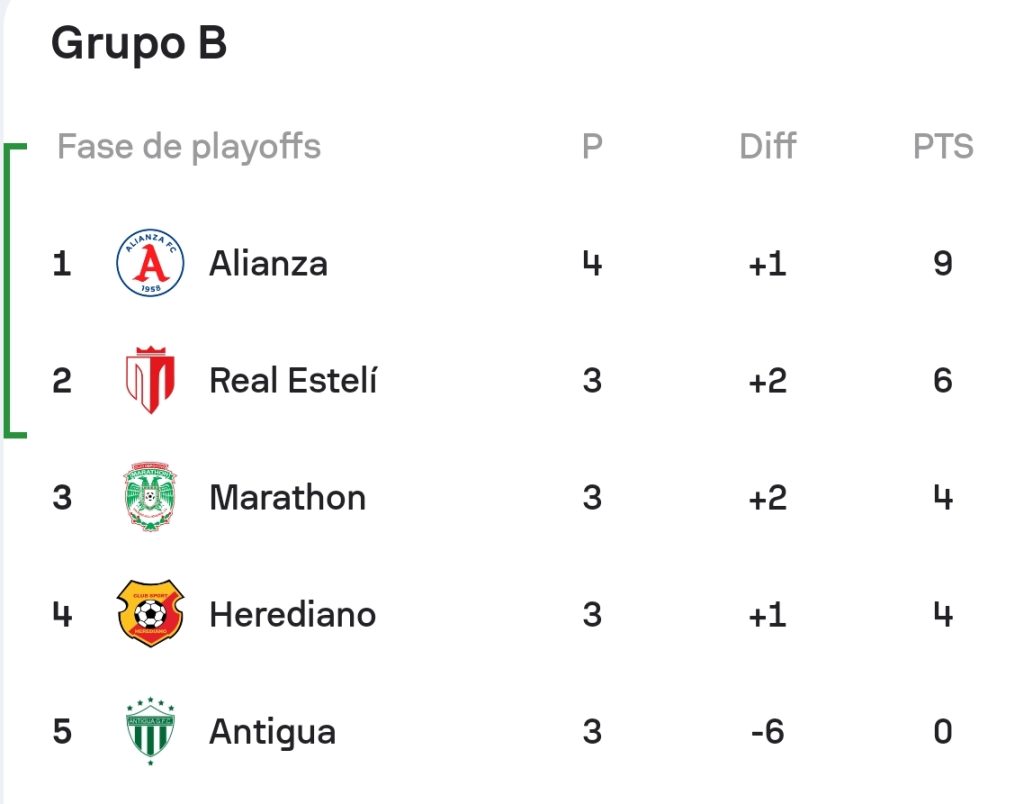Click the Alianza FC crest logo
The height and width of the screenshot is (804, 1024).
pos(150,263)
